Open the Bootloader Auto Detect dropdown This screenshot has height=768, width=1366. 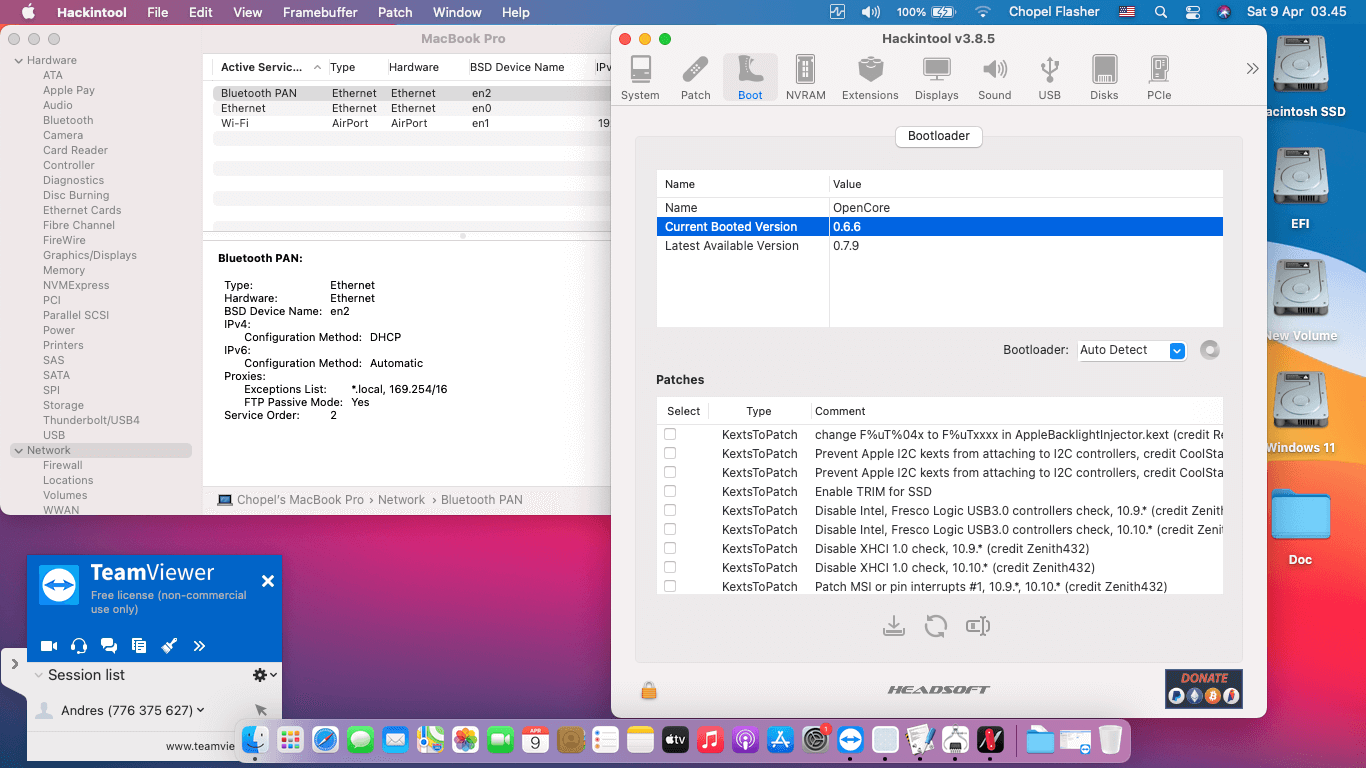point(1177,350)
